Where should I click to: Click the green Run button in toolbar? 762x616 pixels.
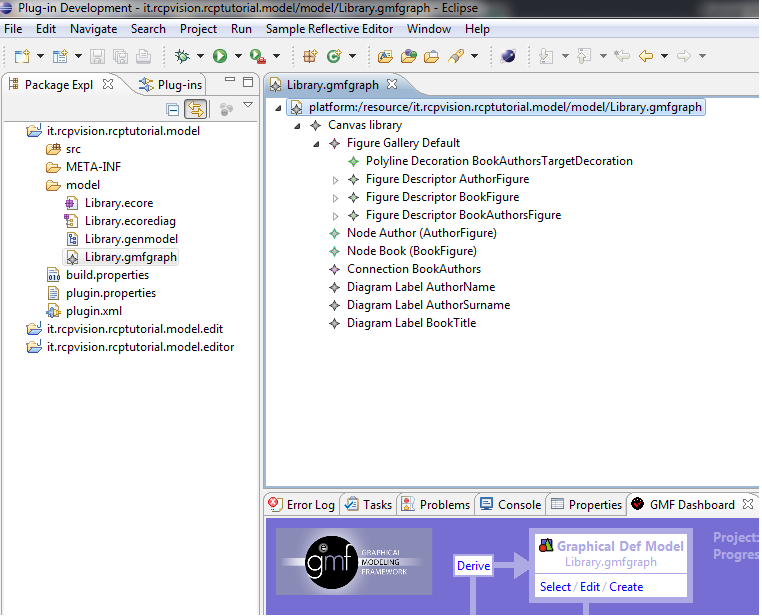tap(220, 56)
